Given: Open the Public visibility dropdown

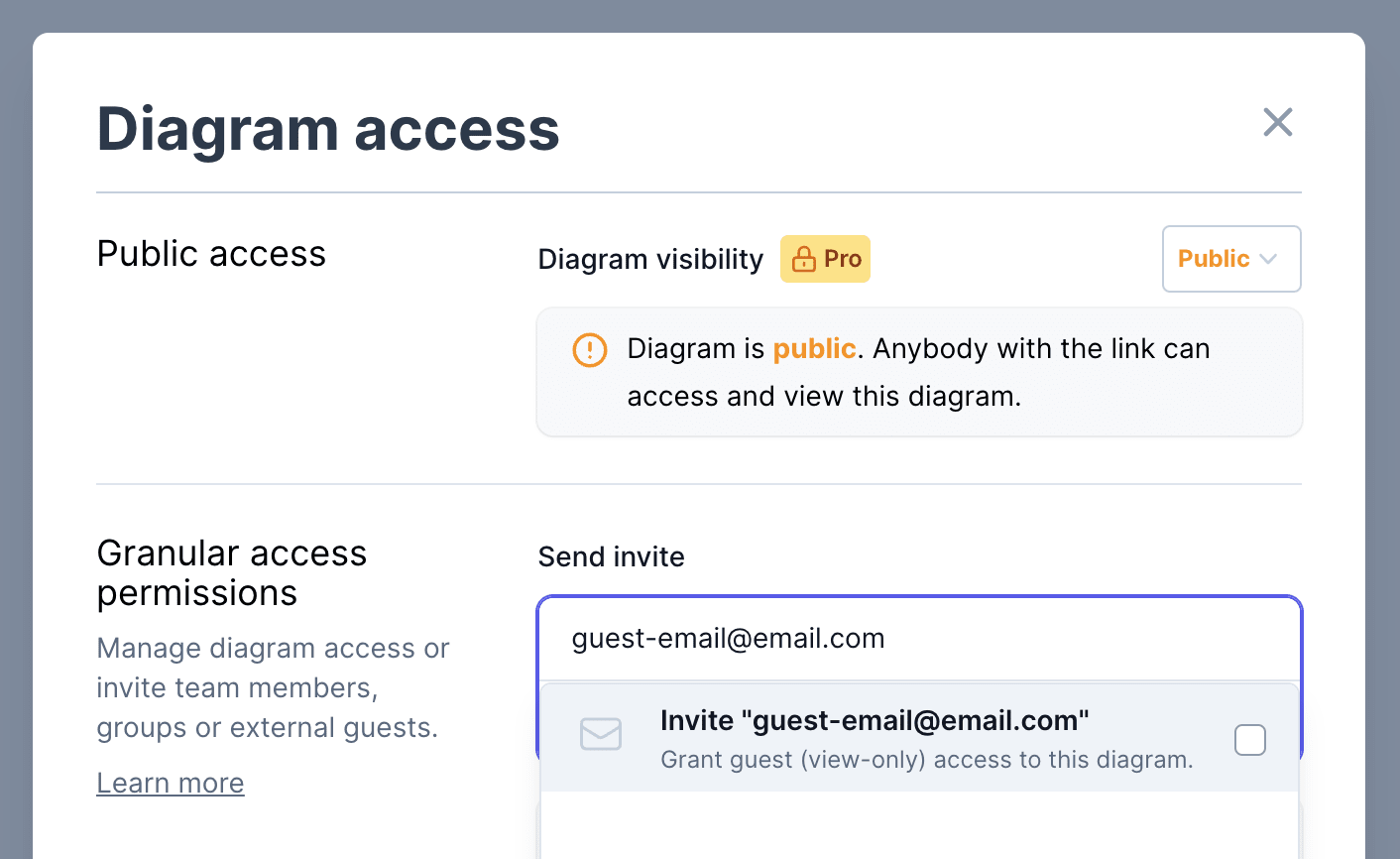Looking at the screenshot, I should (1231, 259).
